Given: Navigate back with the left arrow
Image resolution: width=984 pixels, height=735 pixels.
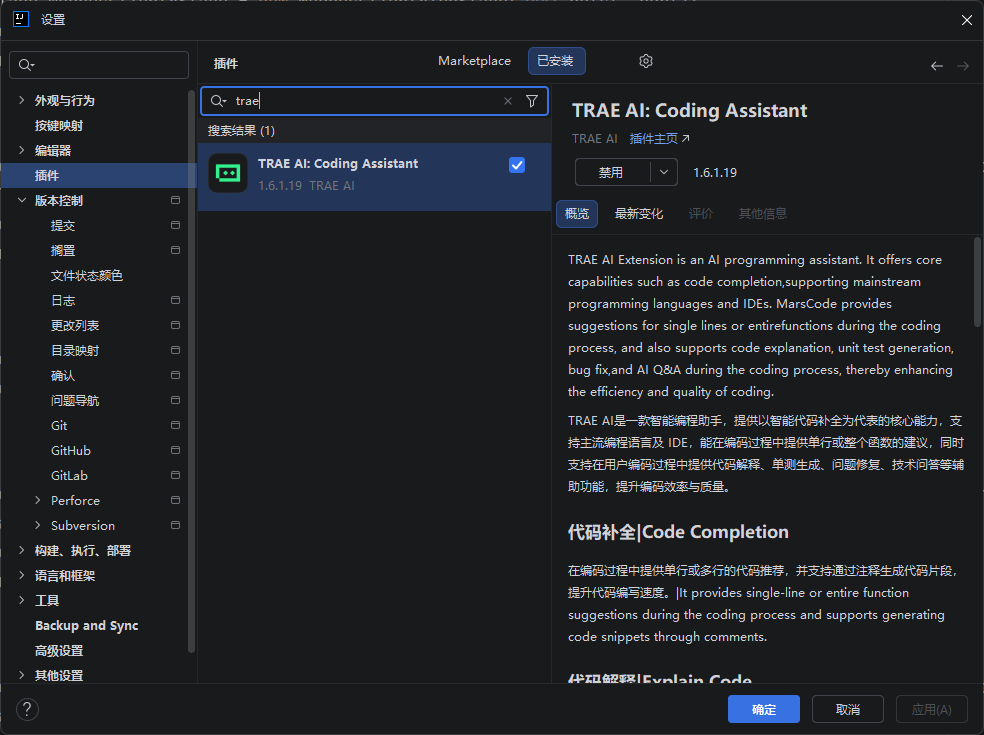Looking at the screenshot, I should (x=937, y=66).
